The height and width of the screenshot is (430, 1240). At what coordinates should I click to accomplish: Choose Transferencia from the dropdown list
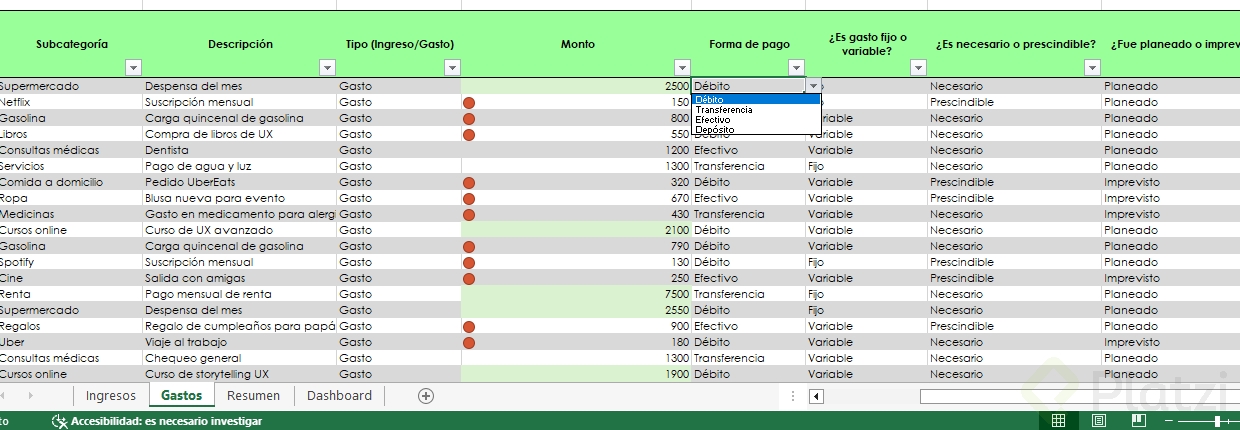[723, 109]
